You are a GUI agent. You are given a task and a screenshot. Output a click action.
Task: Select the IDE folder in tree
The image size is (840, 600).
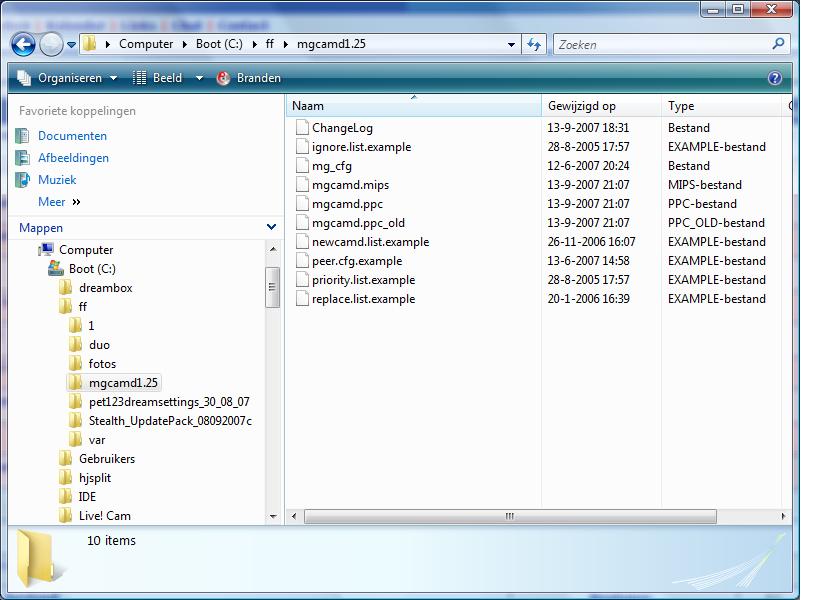click(87, 497)
